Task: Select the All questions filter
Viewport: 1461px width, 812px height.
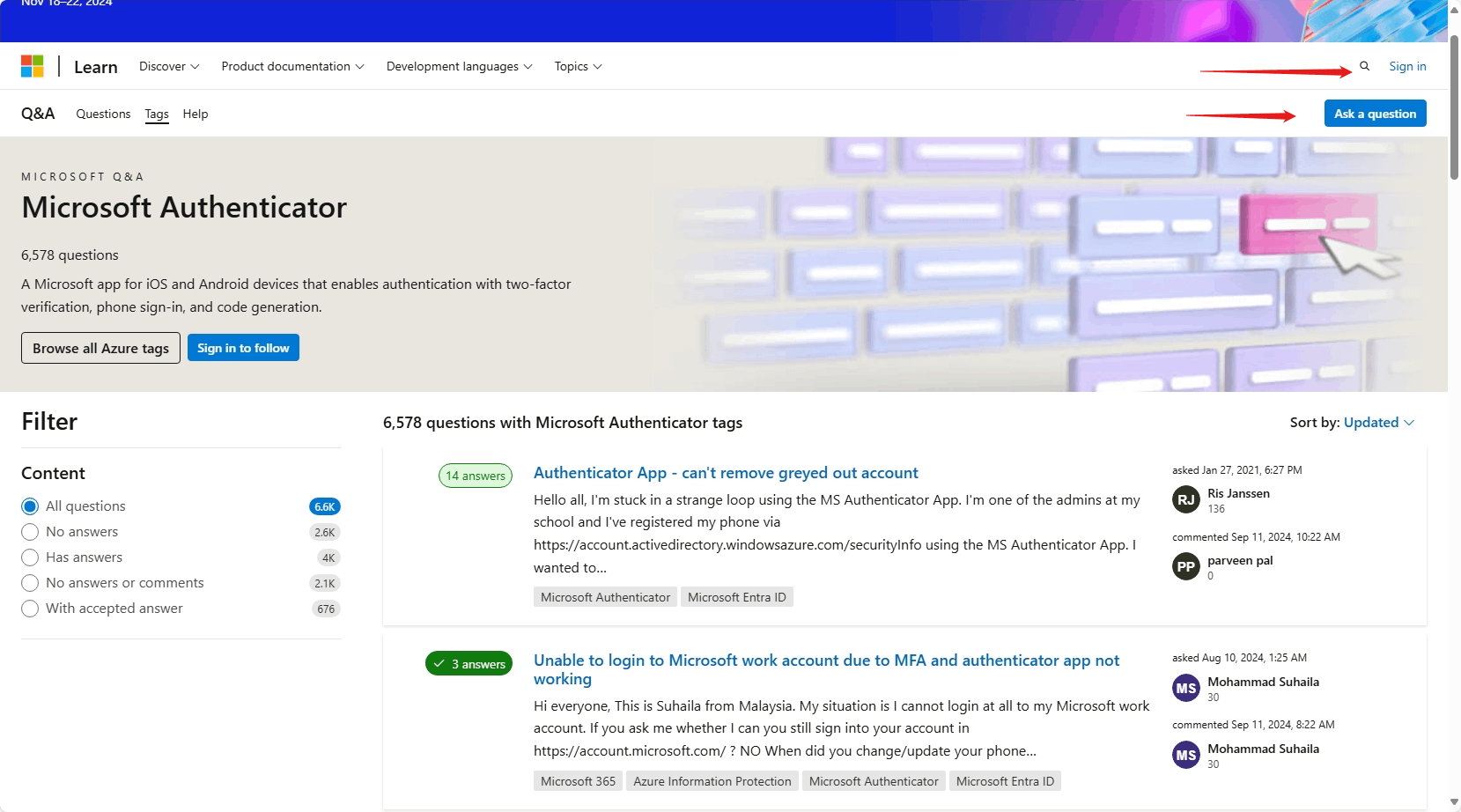Action: tap(30, 506)
